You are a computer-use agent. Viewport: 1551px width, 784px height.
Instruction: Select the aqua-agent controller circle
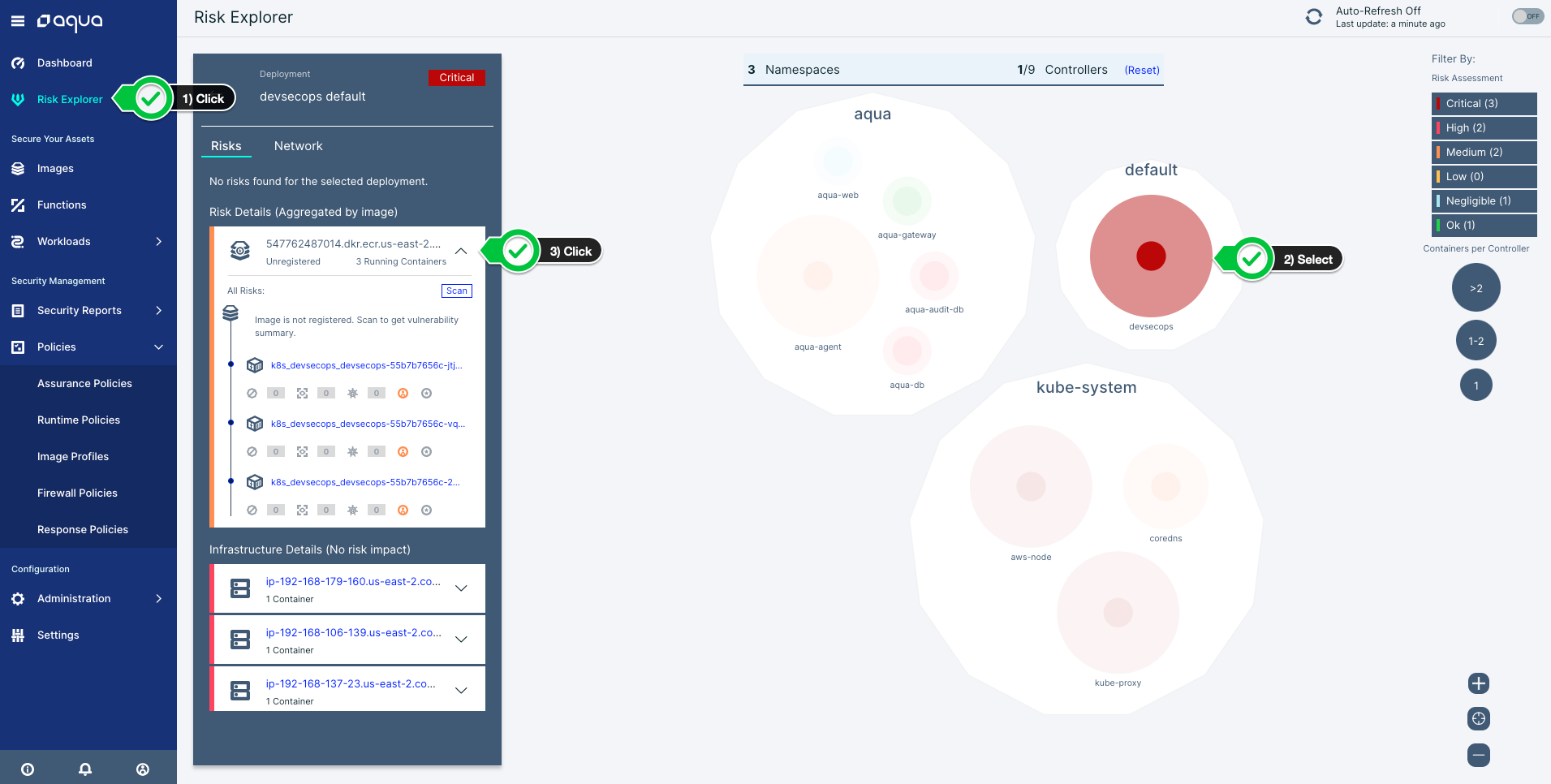[x=818, y=276]
